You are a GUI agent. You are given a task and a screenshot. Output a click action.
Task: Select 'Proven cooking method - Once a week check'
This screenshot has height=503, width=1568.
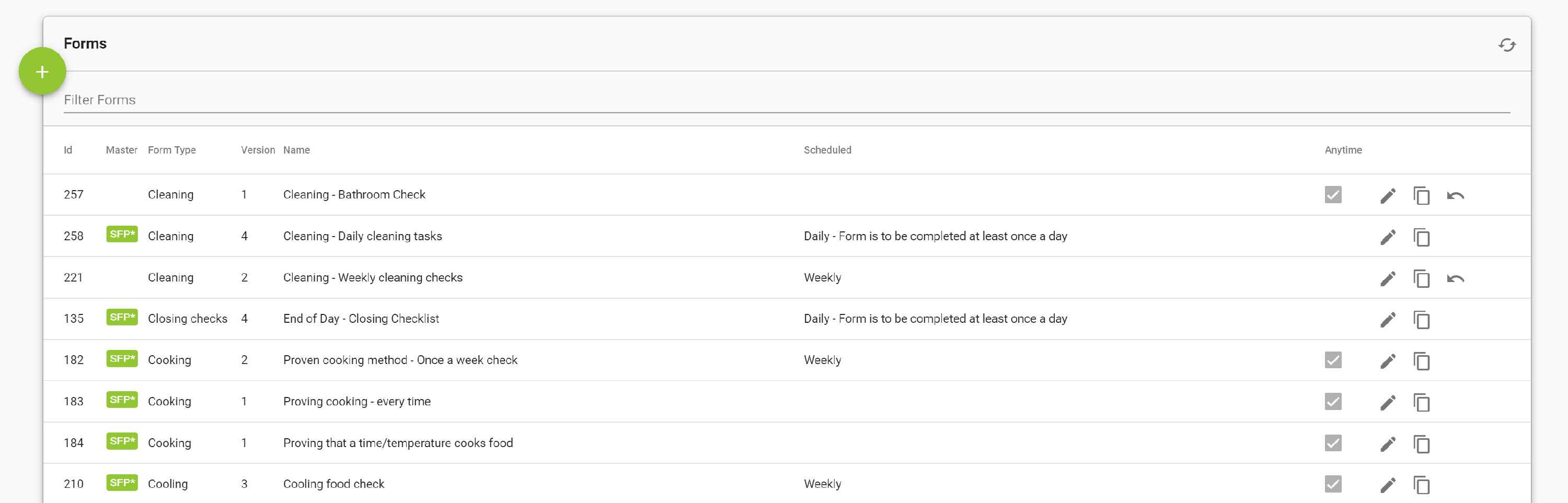tap(400, 360)
